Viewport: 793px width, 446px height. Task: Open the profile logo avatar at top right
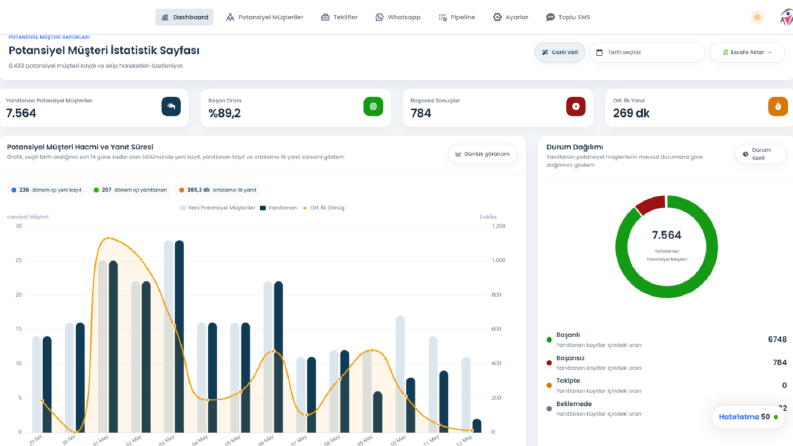coord(786,18)
